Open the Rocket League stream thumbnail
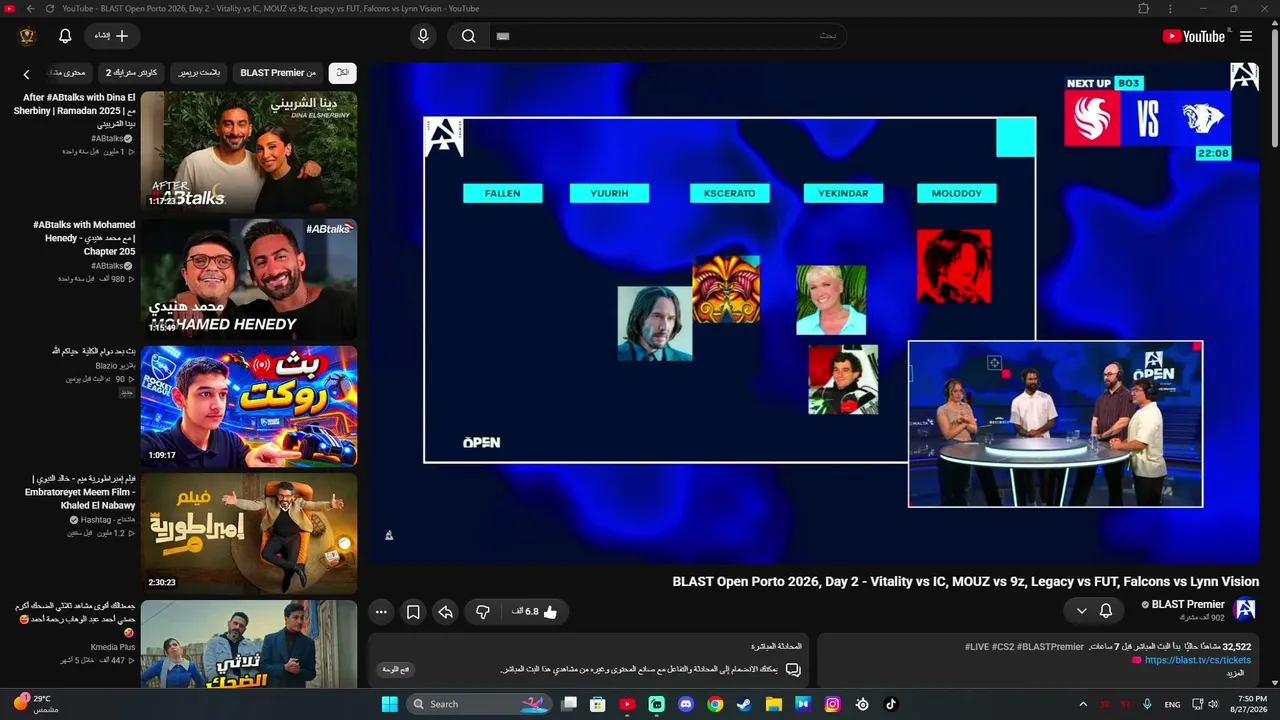 coord(248,406)
